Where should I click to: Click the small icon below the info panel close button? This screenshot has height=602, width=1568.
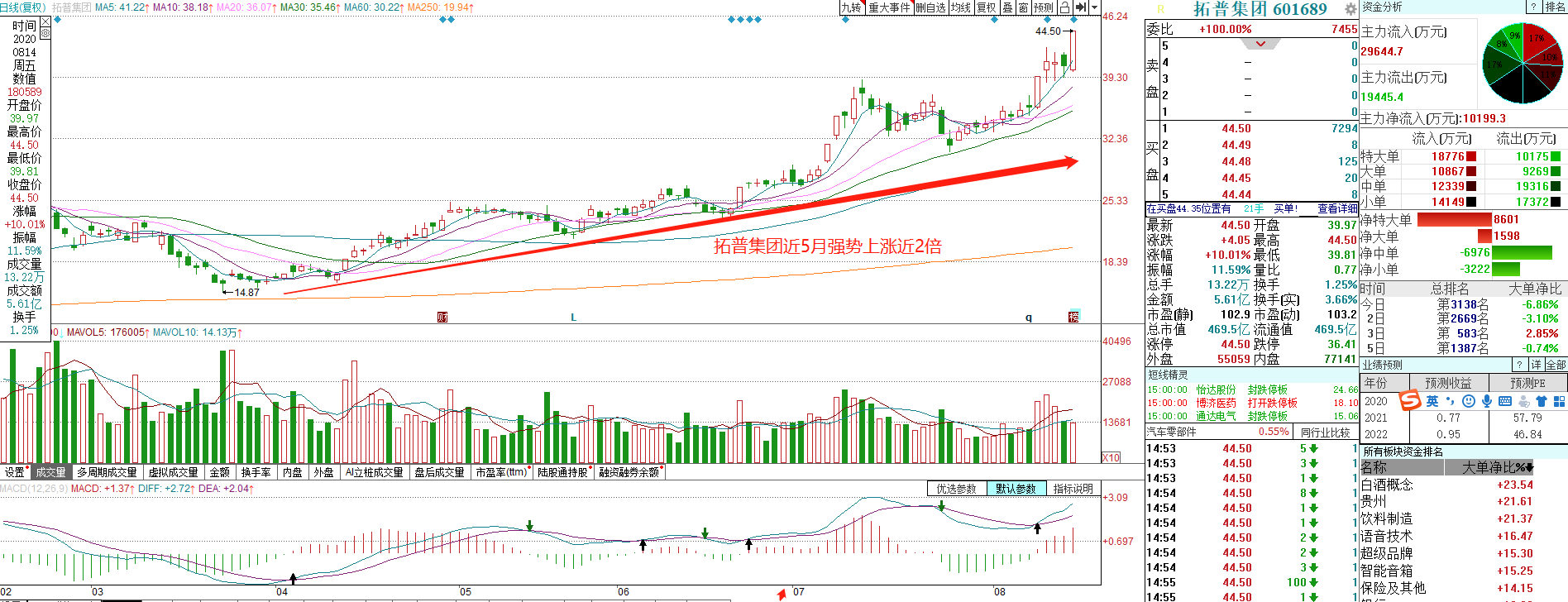(45, 33)
